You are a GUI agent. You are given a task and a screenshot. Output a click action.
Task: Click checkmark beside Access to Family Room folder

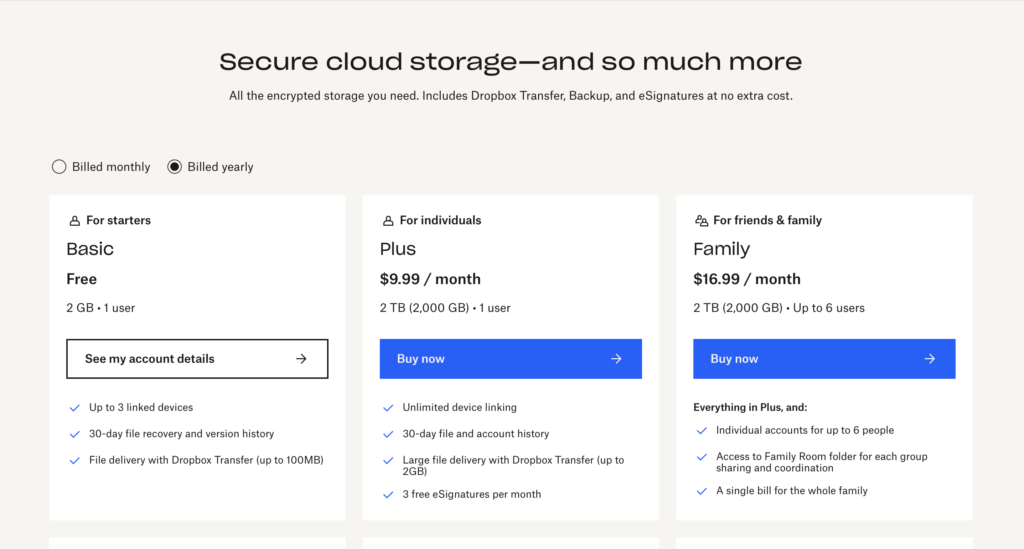(x=701, y=457)
